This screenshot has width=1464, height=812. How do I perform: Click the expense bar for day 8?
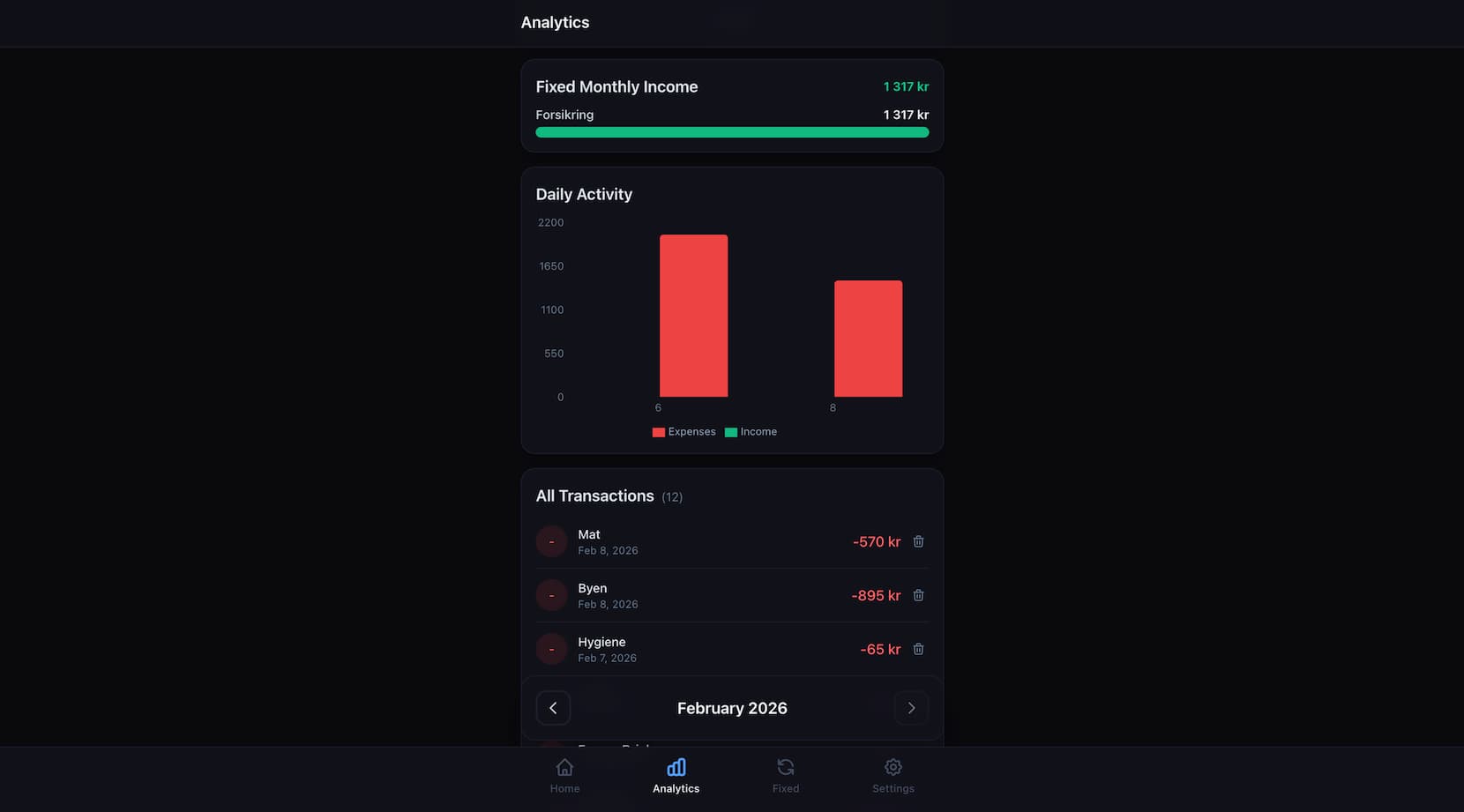[868, 339]
